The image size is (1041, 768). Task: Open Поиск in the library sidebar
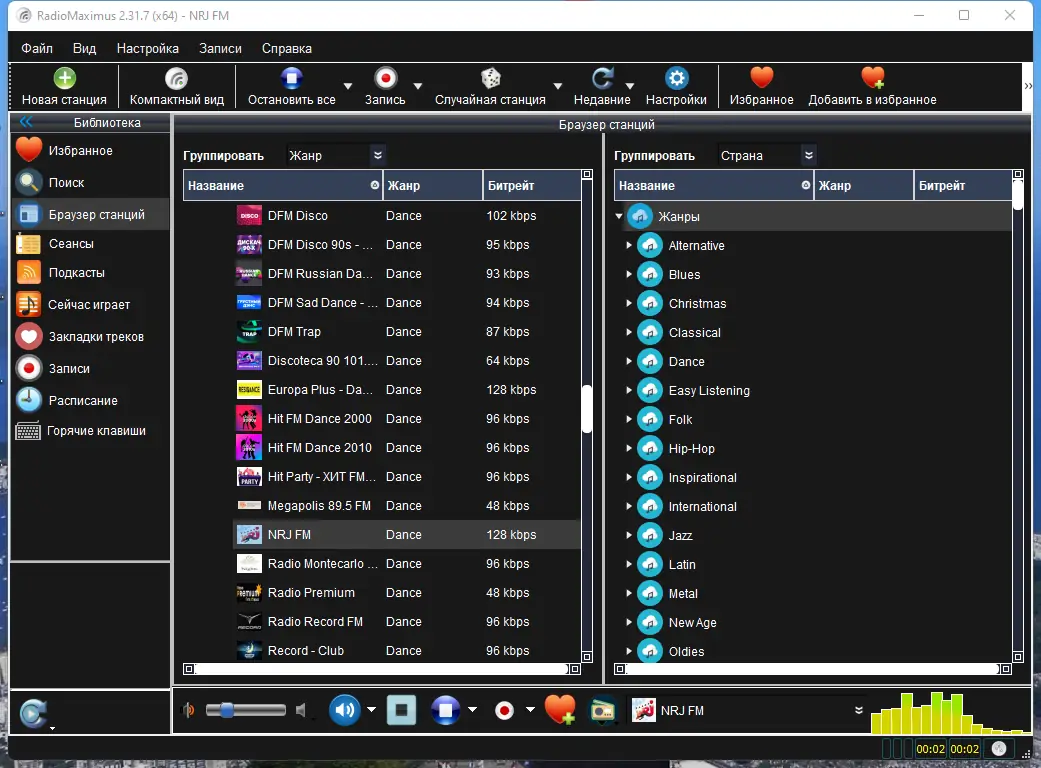[x=90, y=183]
